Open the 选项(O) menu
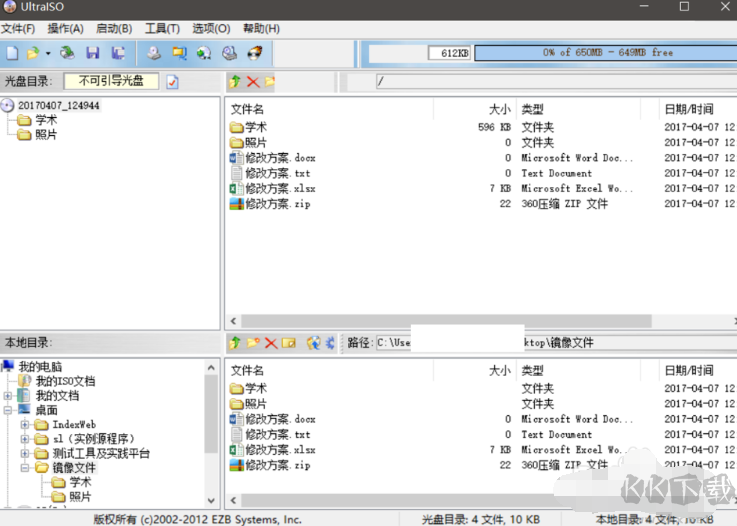Screen dimensions: 737x526 tap(211, 29)
